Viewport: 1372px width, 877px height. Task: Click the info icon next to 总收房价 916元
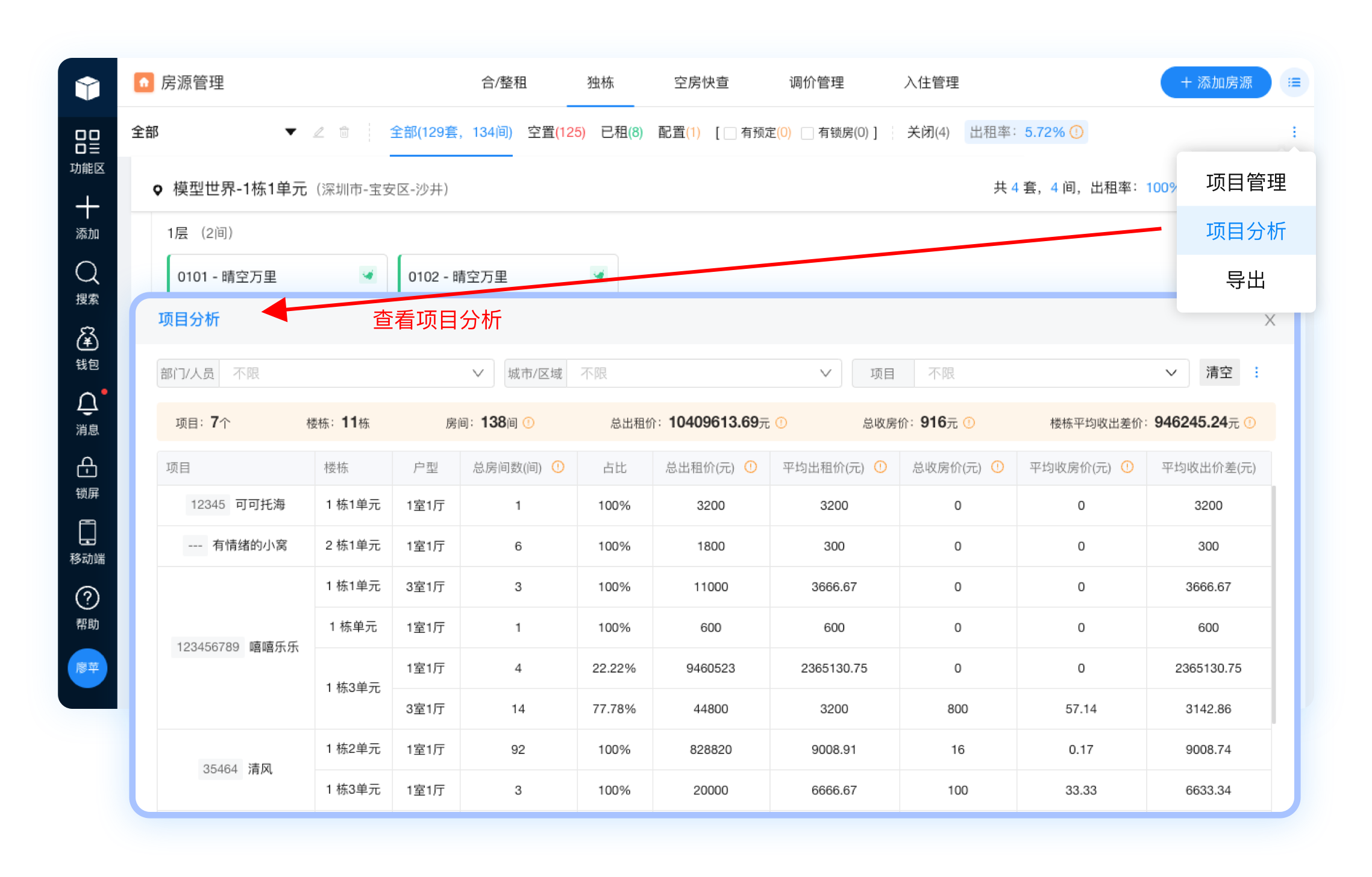pos(969,423)
